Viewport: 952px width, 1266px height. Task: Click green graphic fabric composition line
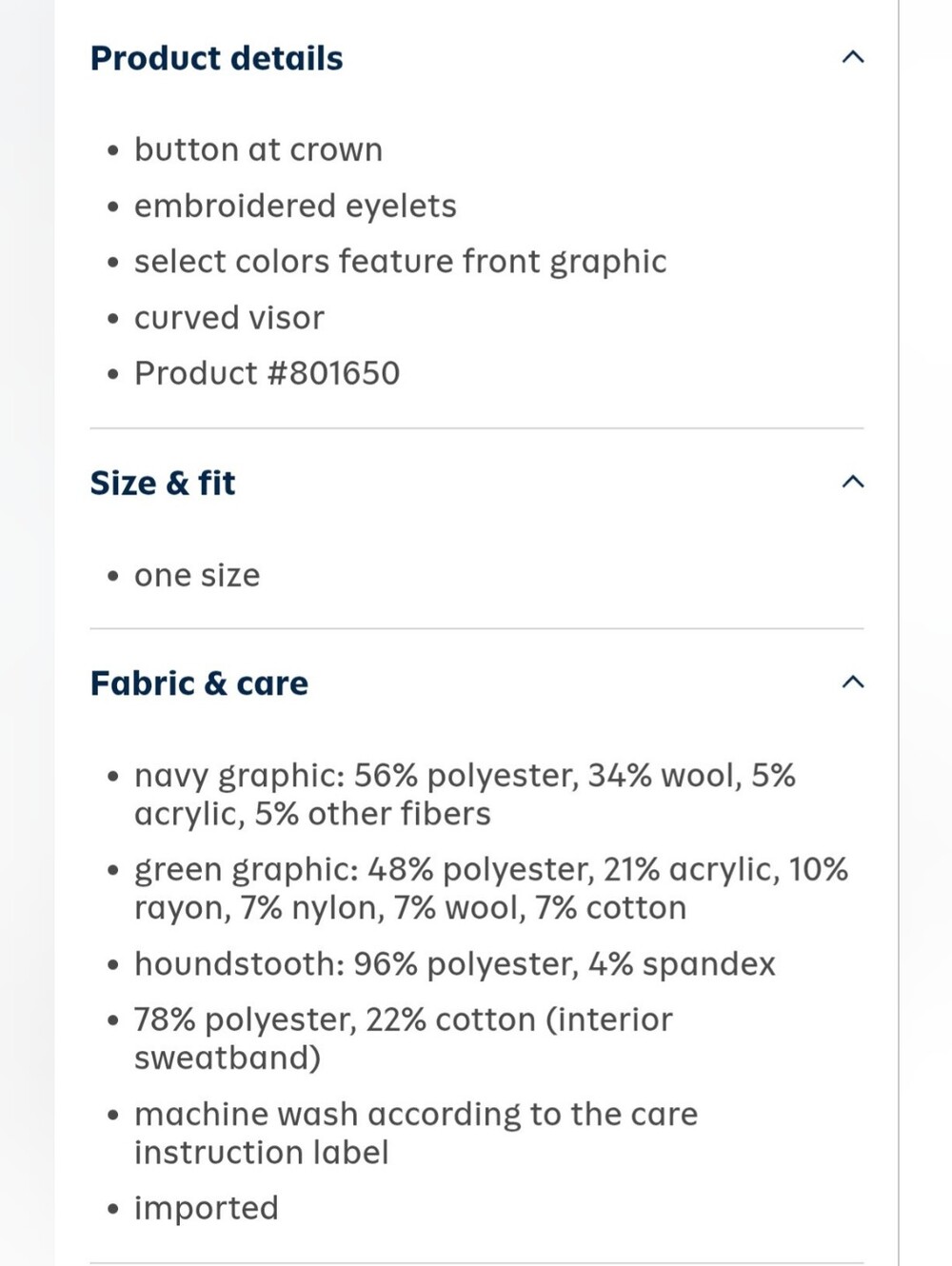click(490, 888)
